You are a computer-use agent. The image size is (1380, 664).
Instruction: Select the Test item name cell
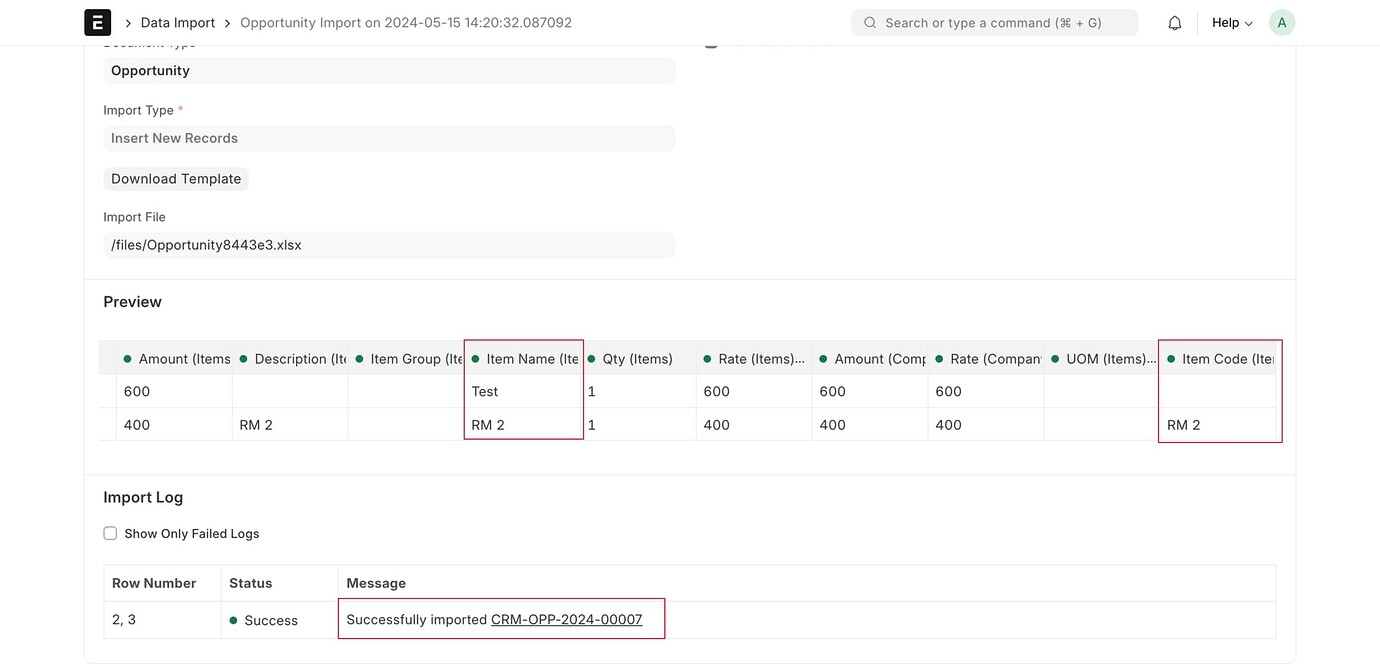click(x=523, y=391)
